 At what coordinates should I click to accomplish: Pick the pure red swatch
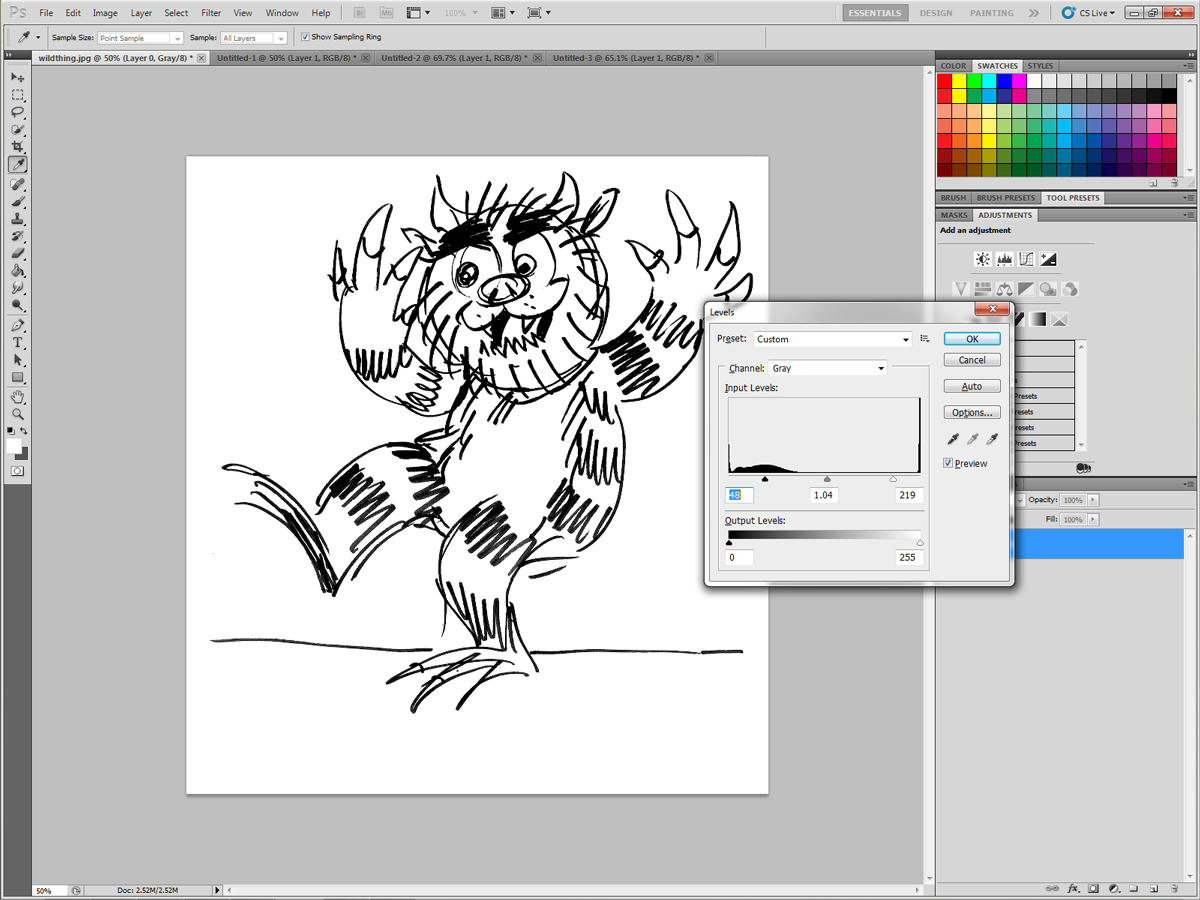944,81
